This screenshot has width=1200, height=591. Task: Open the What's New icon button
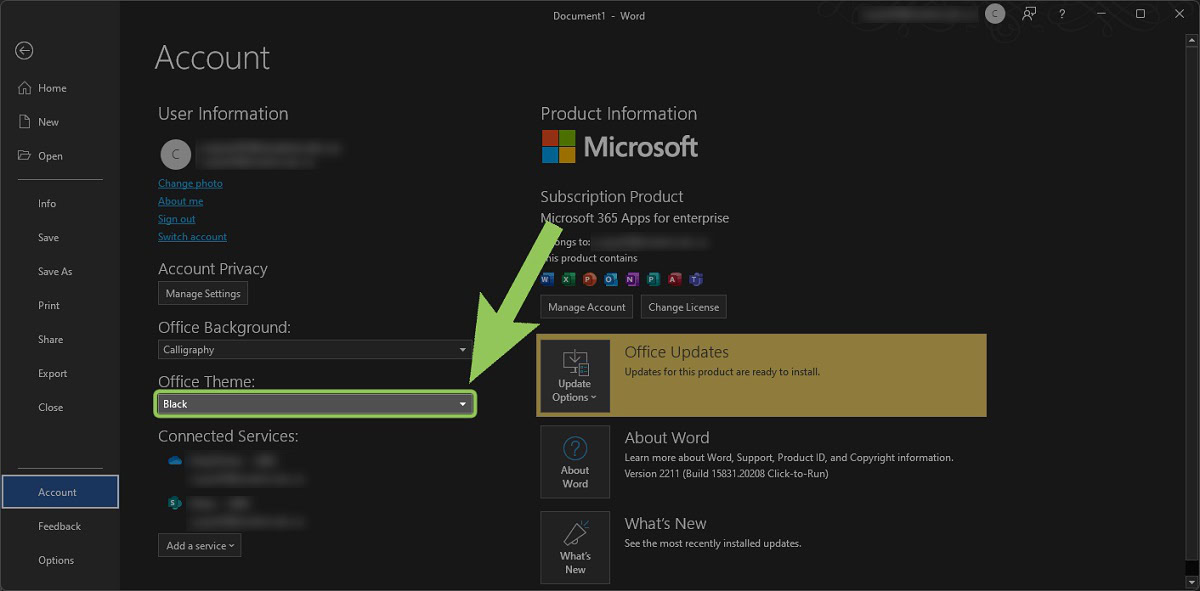coord(575,548)
